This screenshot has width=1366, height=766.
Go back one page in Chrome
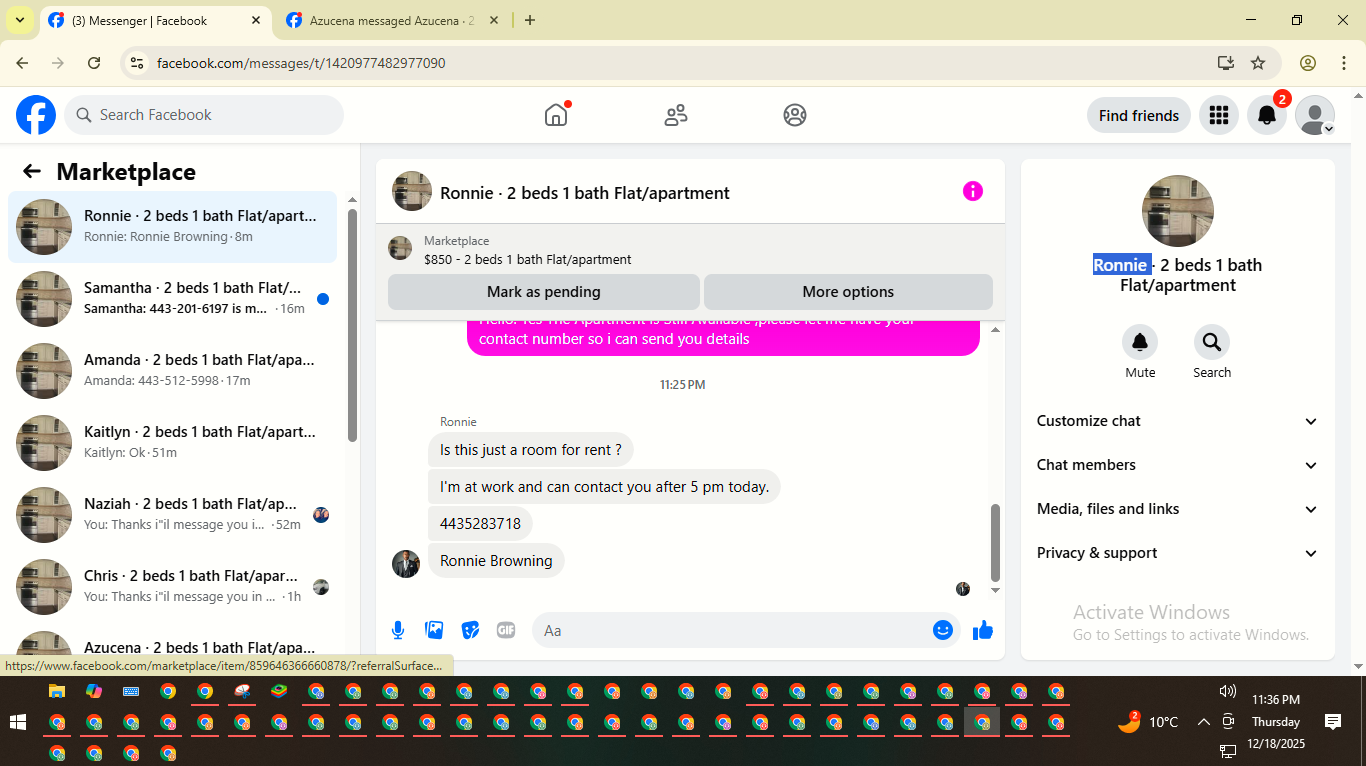point(22,63)
